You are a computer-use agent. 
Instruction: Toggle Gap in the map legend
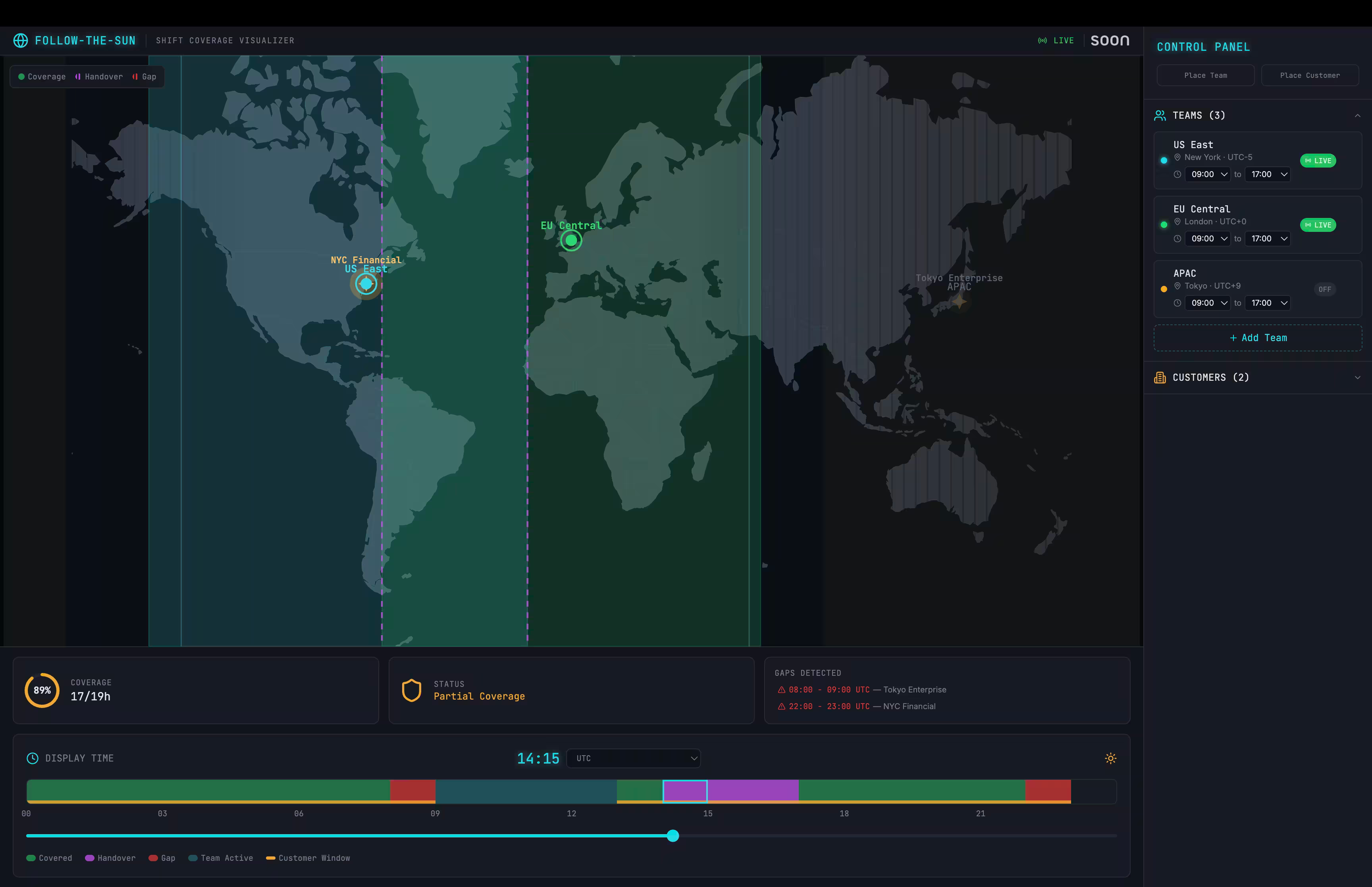(144, 77)
